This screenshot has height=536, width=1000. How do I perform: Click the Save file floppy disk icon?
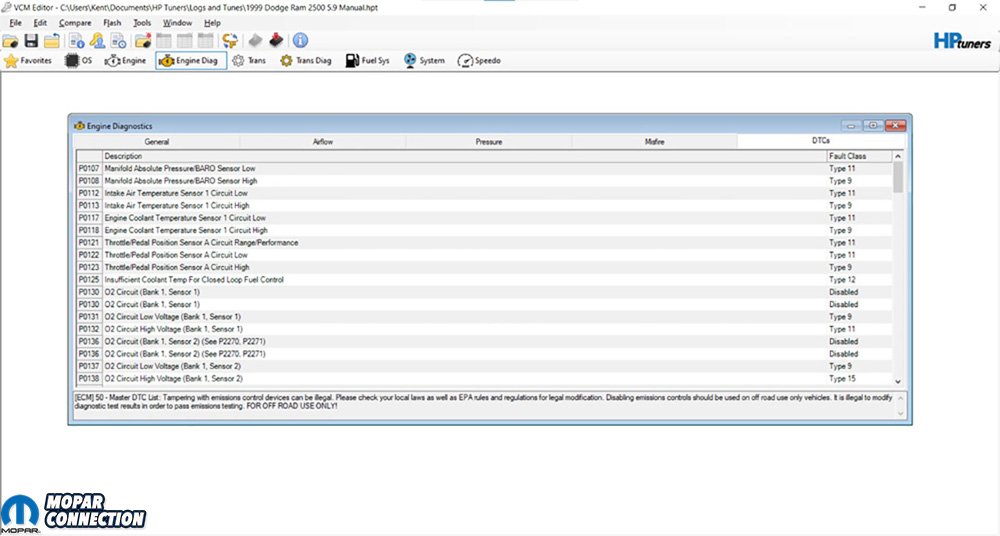31,41
